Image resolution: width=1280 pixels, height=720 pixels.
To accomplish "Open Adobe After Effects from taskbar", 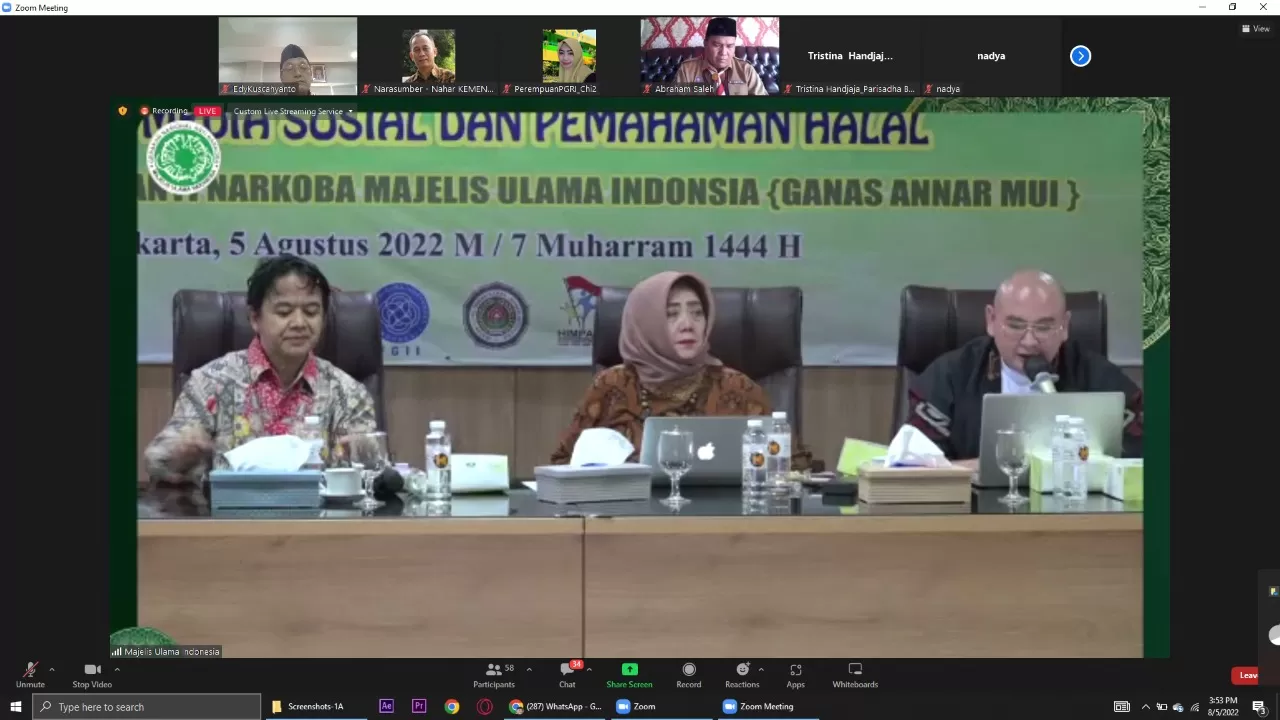I will (386, 706).
